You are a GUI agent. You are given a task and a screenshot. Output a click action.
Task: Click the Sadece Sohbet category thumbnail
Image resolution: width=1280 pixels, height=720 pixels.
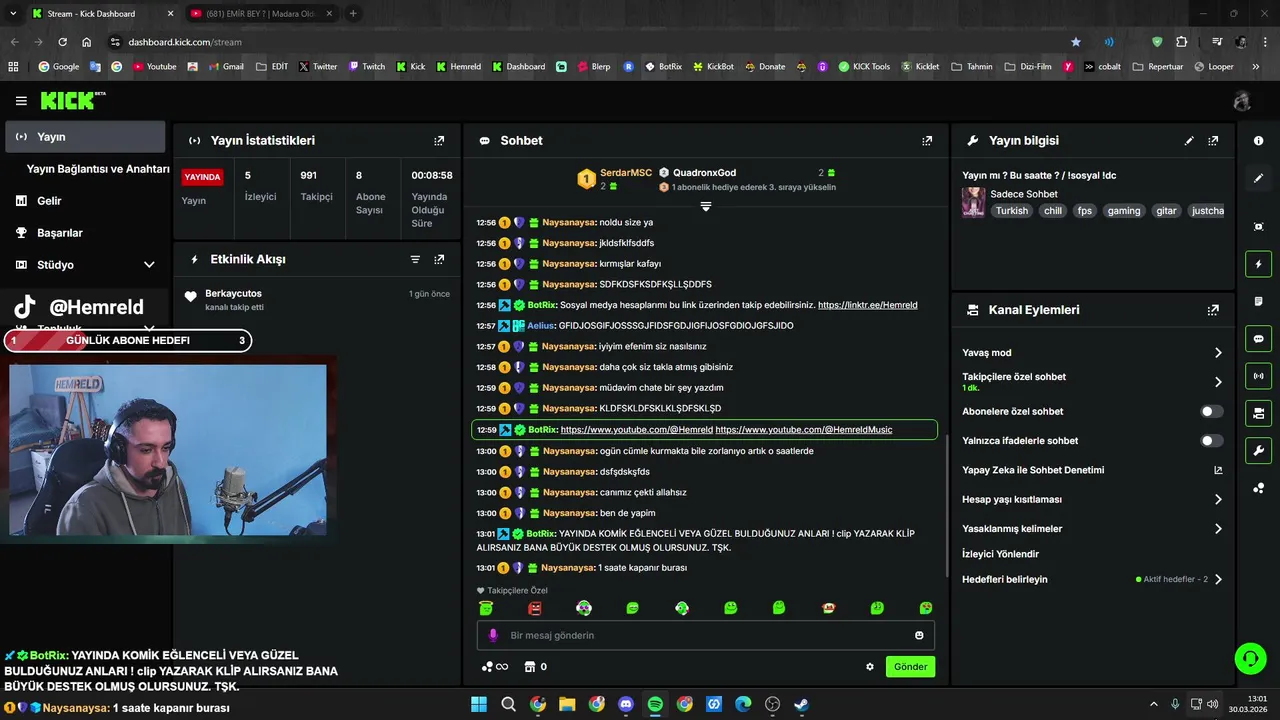[973, 202]
